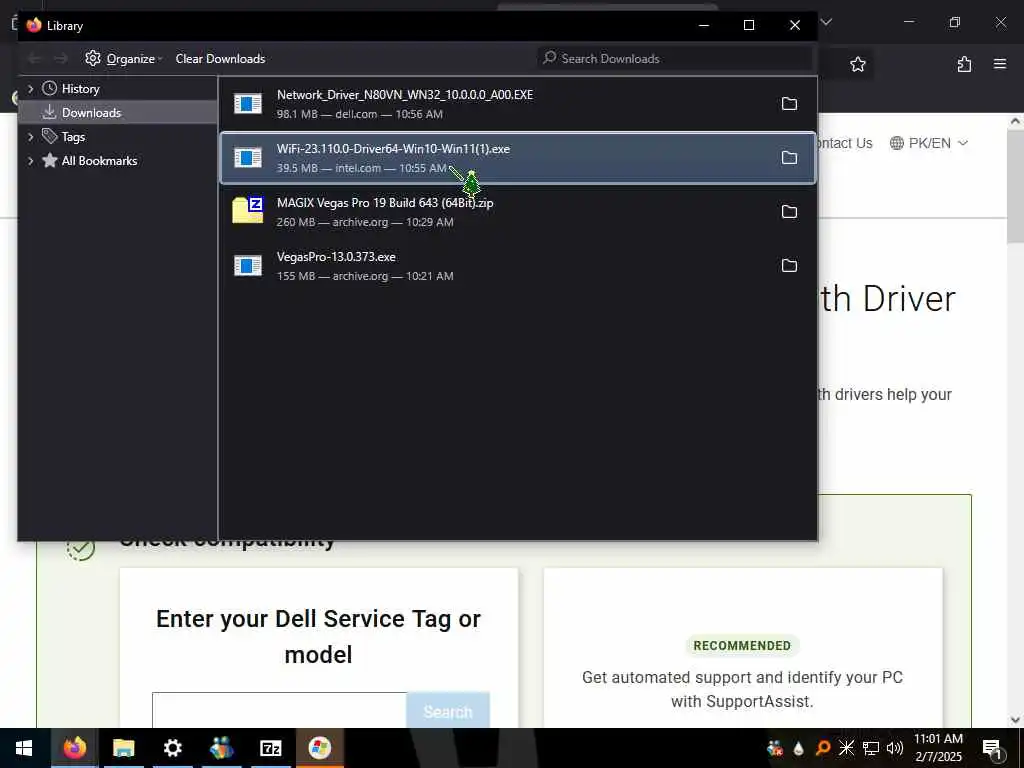The width and height of the screenshot is (1024, 768).
Task: Open the notification center icon
Action: [993, 748]
